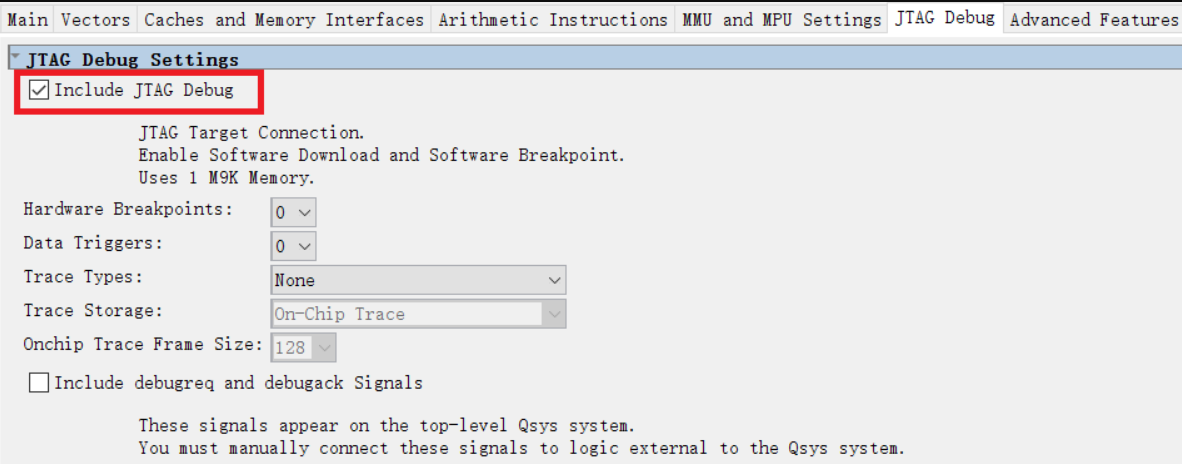The width and height of the screenshot is (1182, 464).
Task: Go to Caches and Memory Interfaces tab
Action: click(x=284, y=19)
